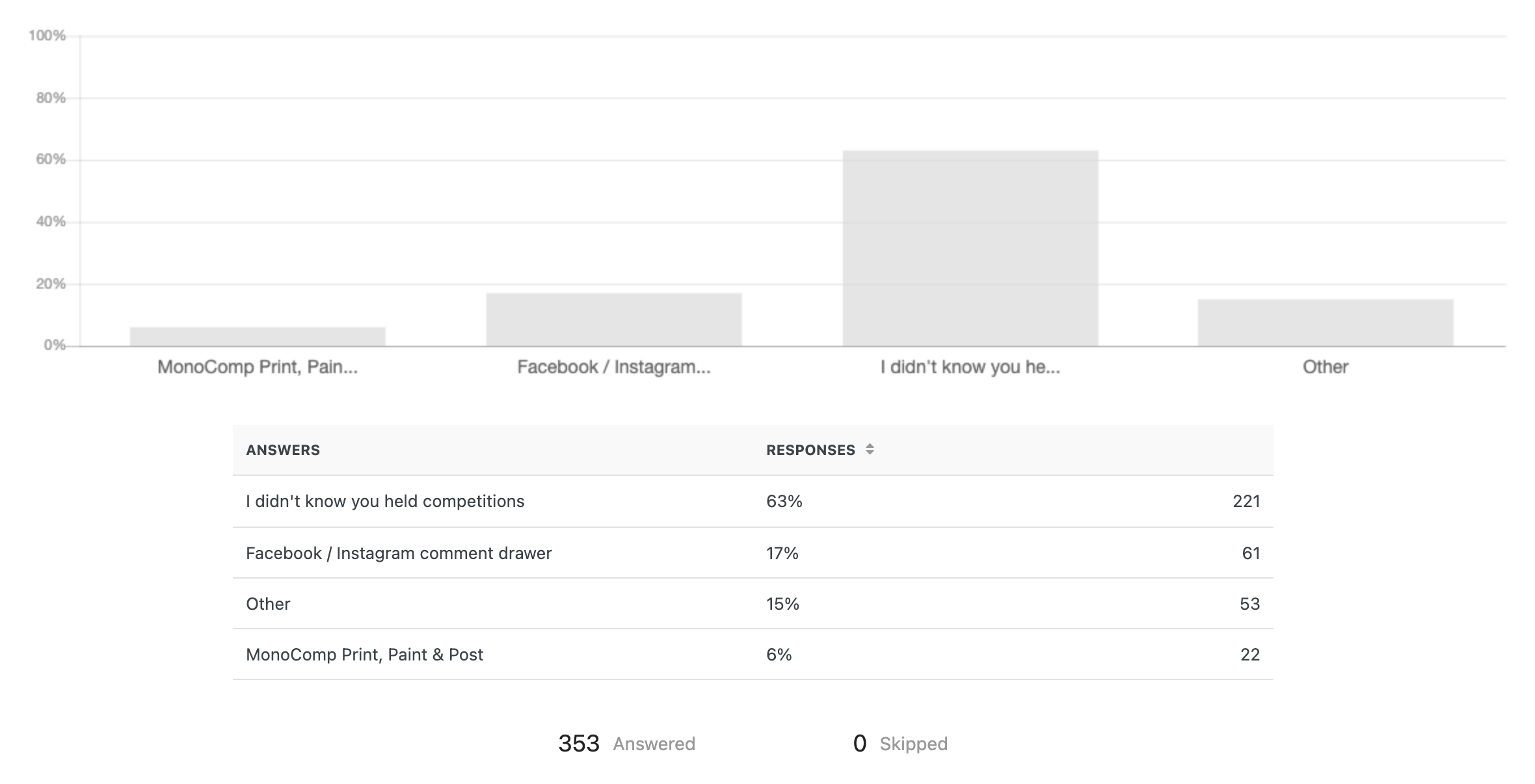Click the ANSWERS column header
This screenshot has width=1535, height=784.
coord(283,450)
